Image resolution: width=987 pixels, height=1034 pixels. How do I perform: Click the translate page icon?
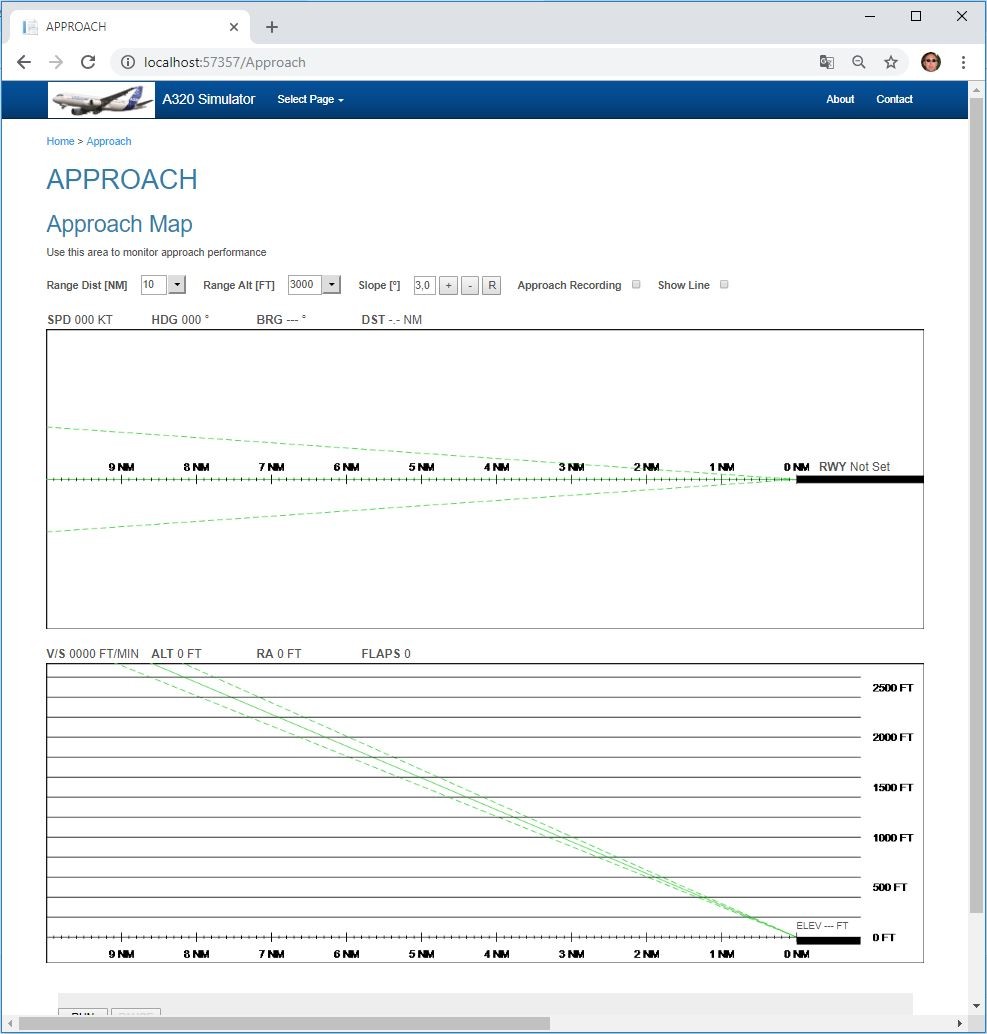826,62
